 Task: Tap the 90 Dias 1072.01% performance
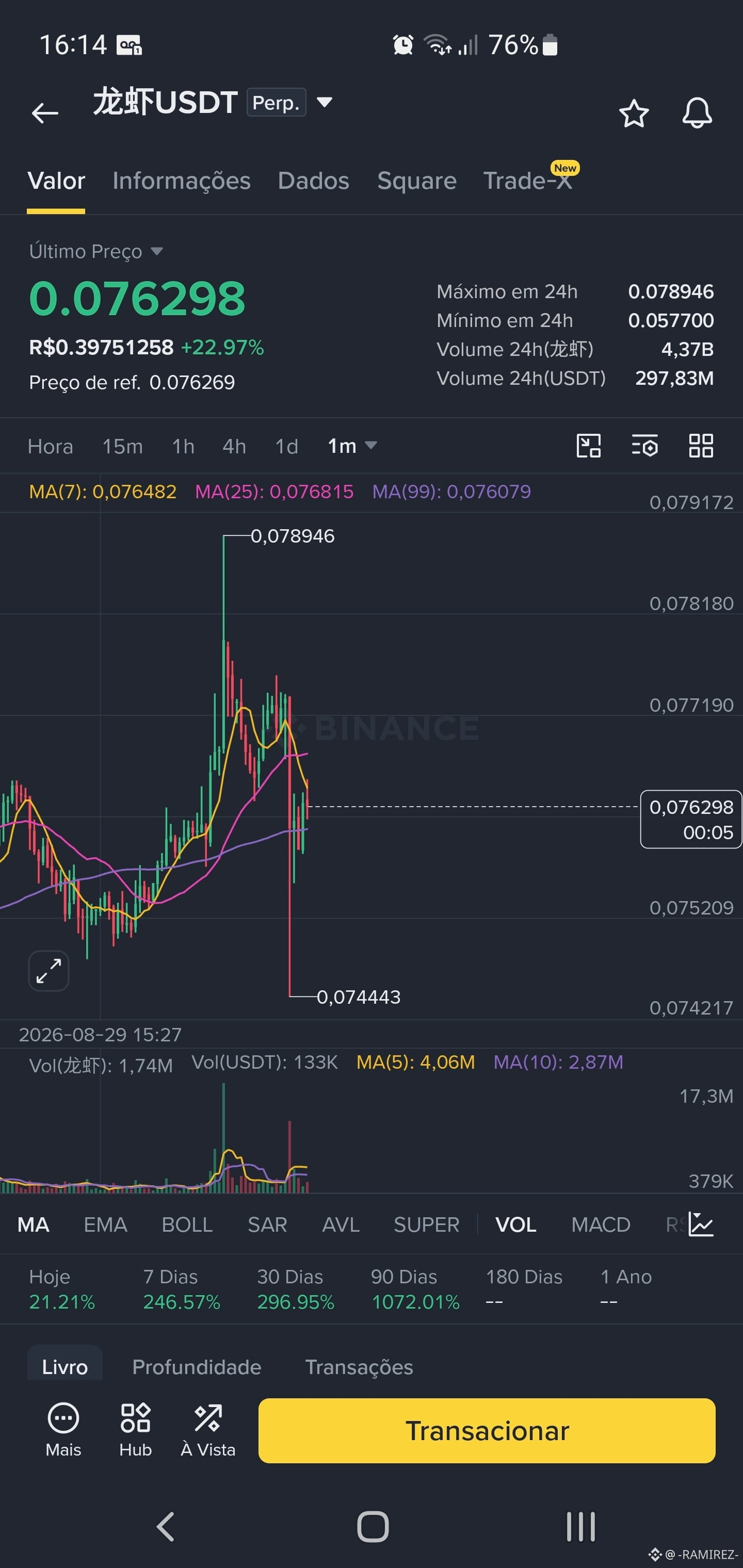click(x=415, y=1289)
